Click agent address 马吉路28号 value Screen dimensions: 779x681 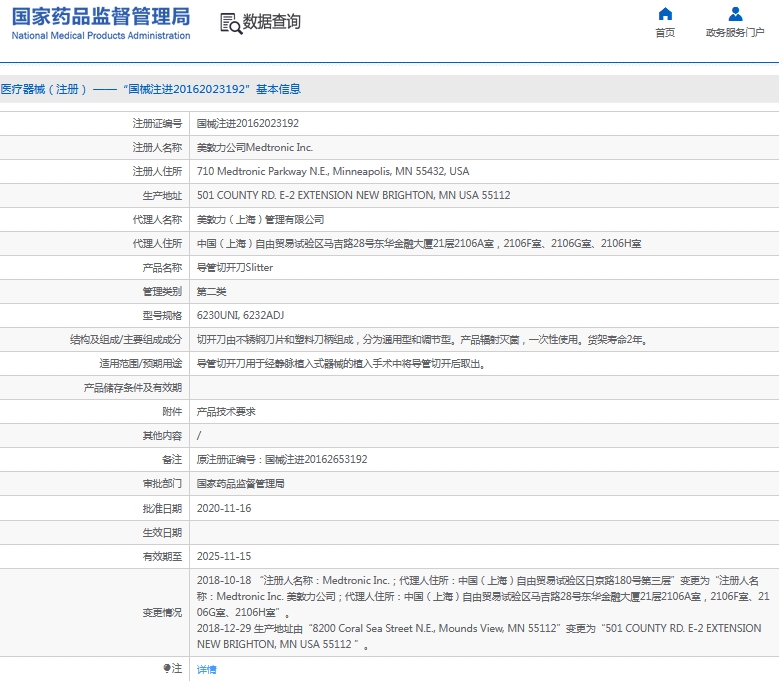pos(419,243)
